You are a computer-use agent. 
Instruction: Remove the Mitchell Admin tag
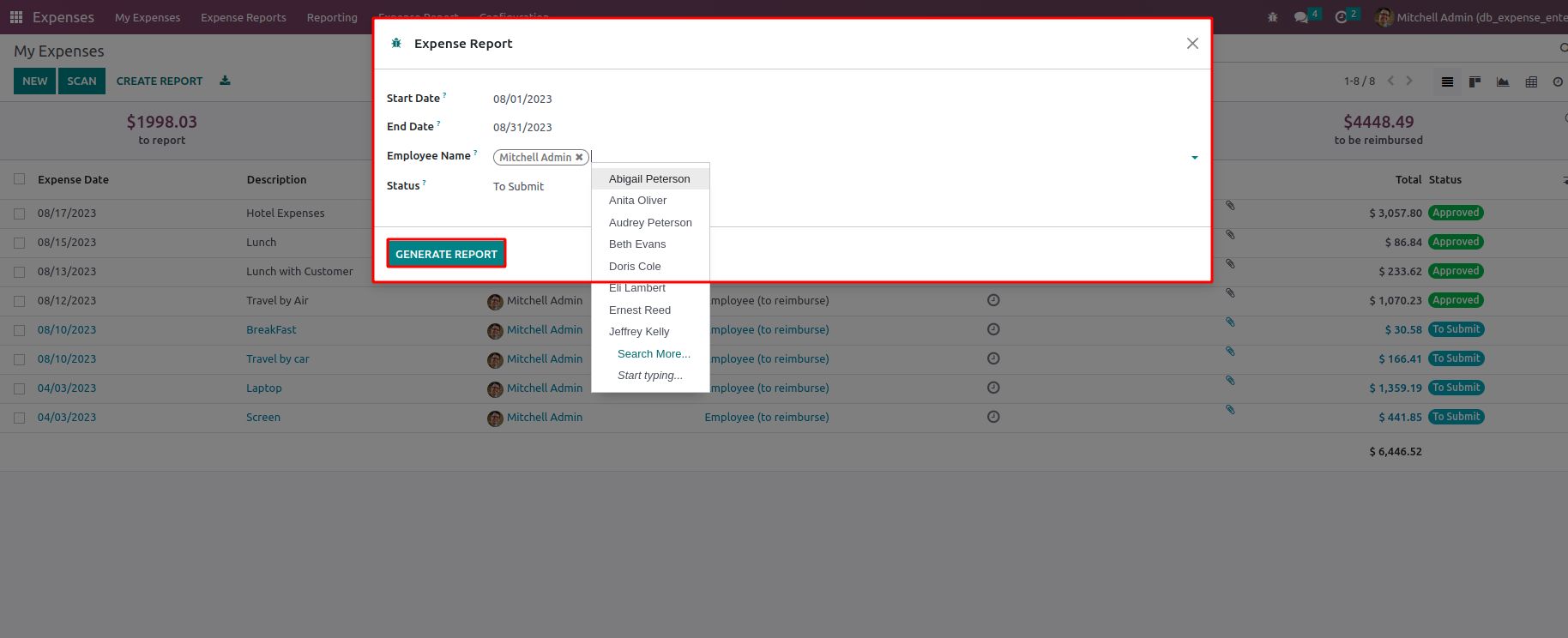coord(579,157)
